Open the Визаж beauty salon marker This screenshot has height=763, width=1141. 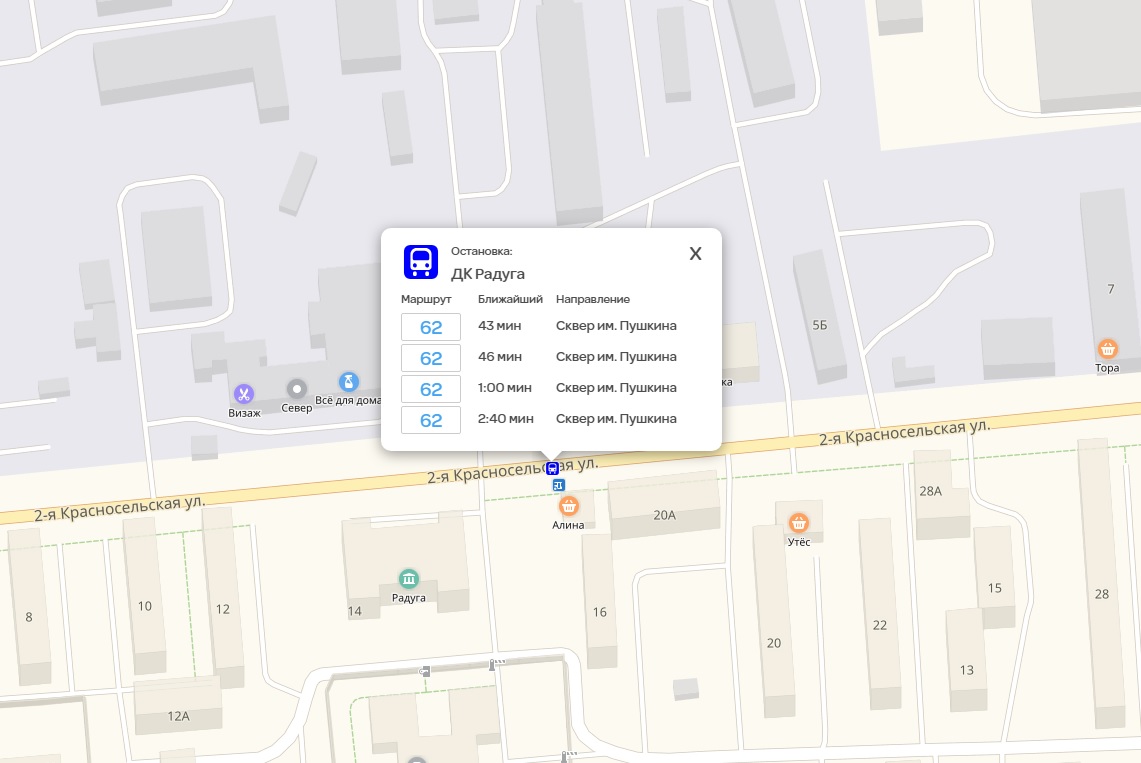(x=244, y=394)
